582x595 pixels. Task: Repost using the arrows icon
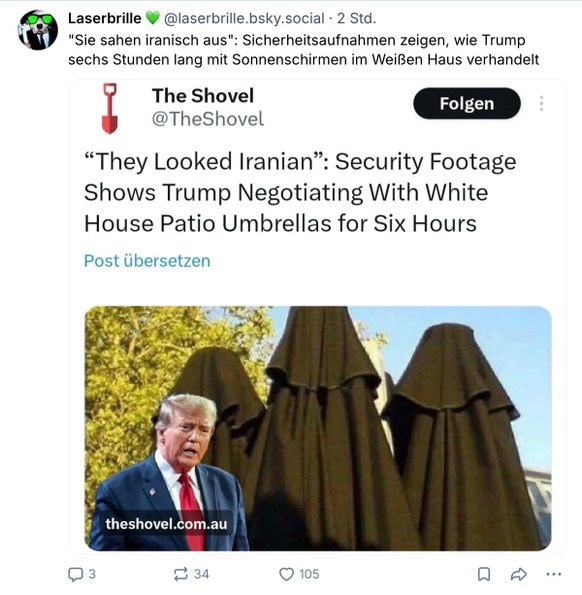(x=181, y=574)
